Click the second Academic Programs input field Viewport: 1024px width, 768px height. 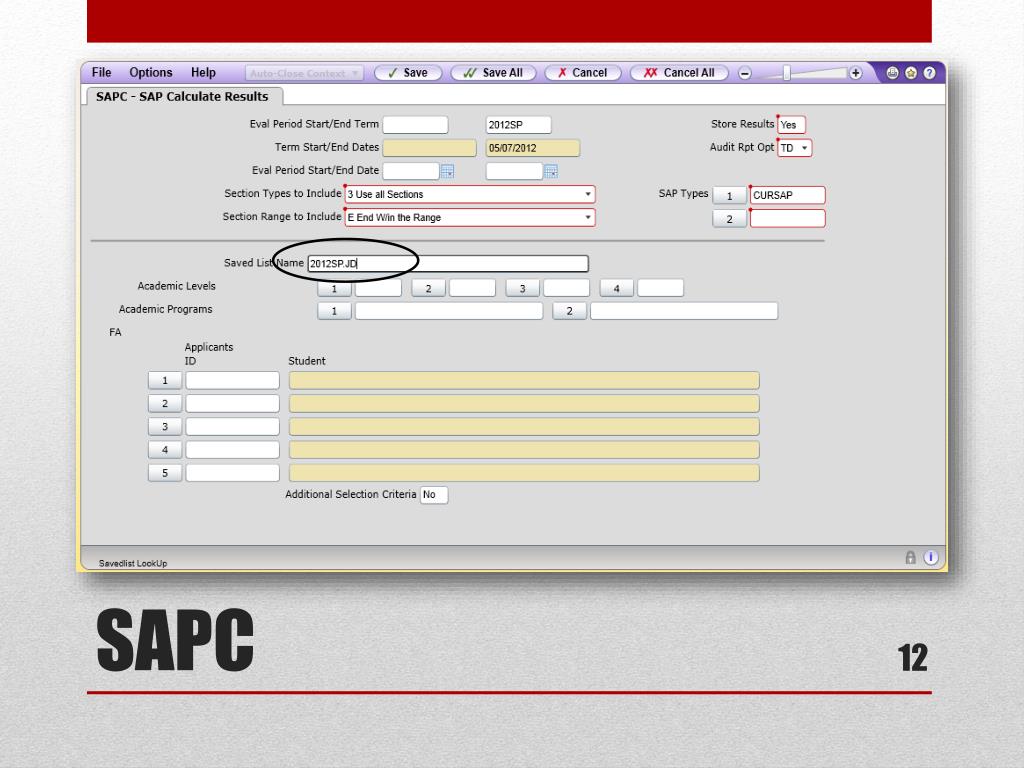[x=684, y=311]
